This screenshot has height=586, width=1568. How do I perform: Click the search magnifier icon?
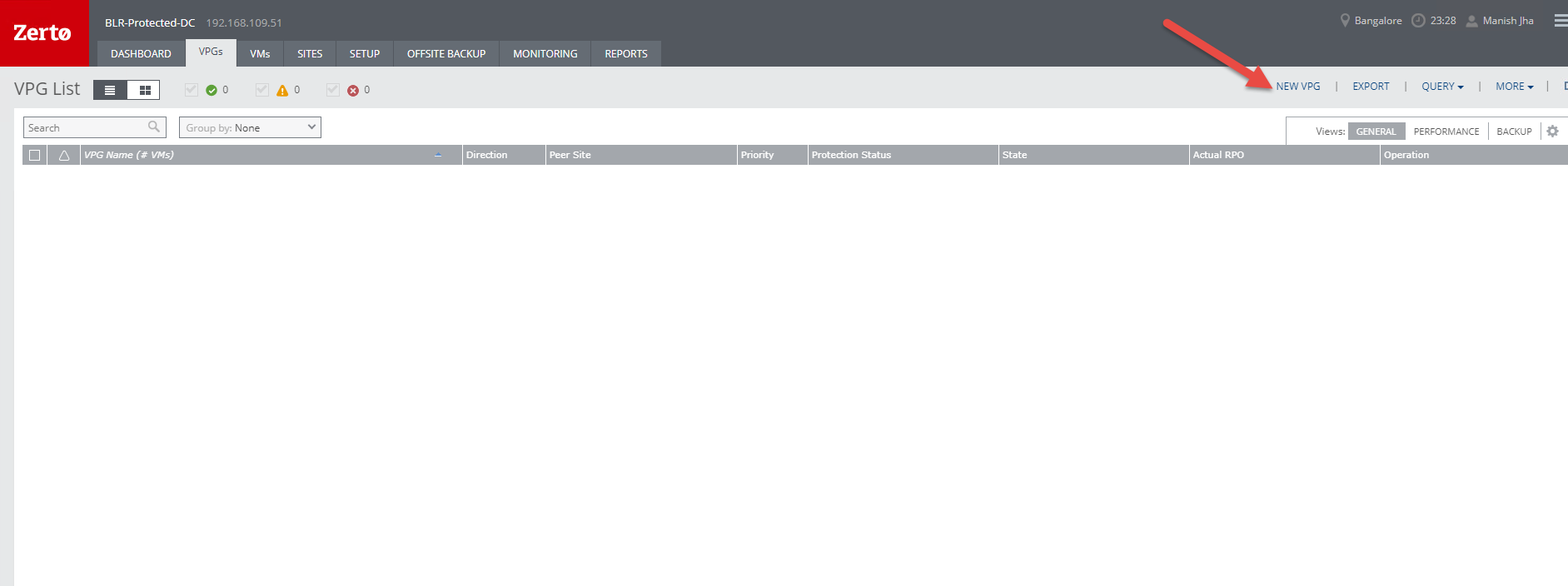(x=154, y=127)
